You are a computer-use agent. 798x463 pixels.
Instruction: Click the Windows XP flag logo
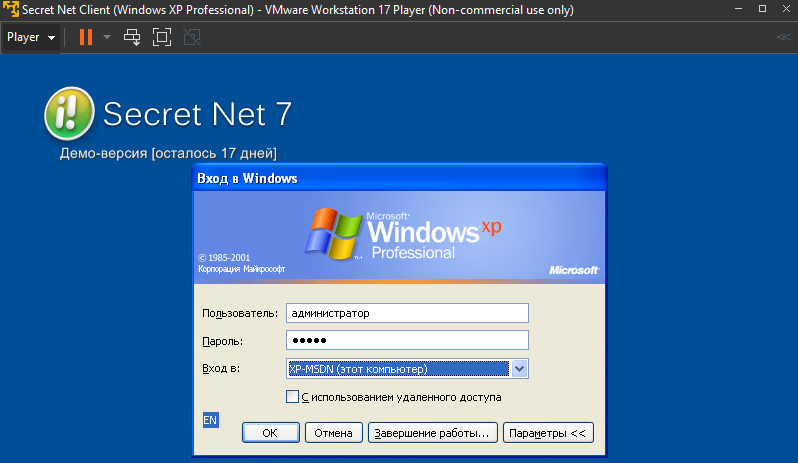click(333, 234)
